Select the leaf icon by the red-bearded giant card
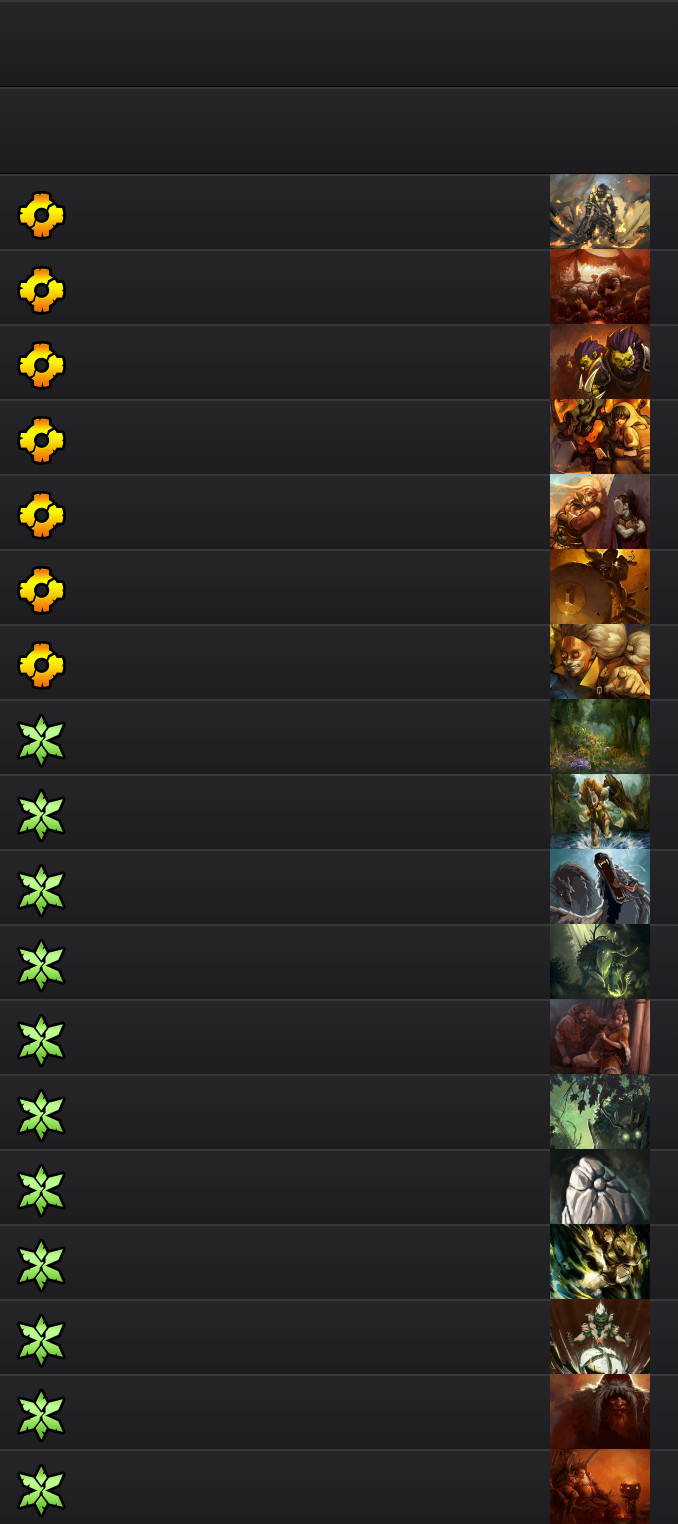The width and height of the screenshot is (678, 1524). (41, 1413)
